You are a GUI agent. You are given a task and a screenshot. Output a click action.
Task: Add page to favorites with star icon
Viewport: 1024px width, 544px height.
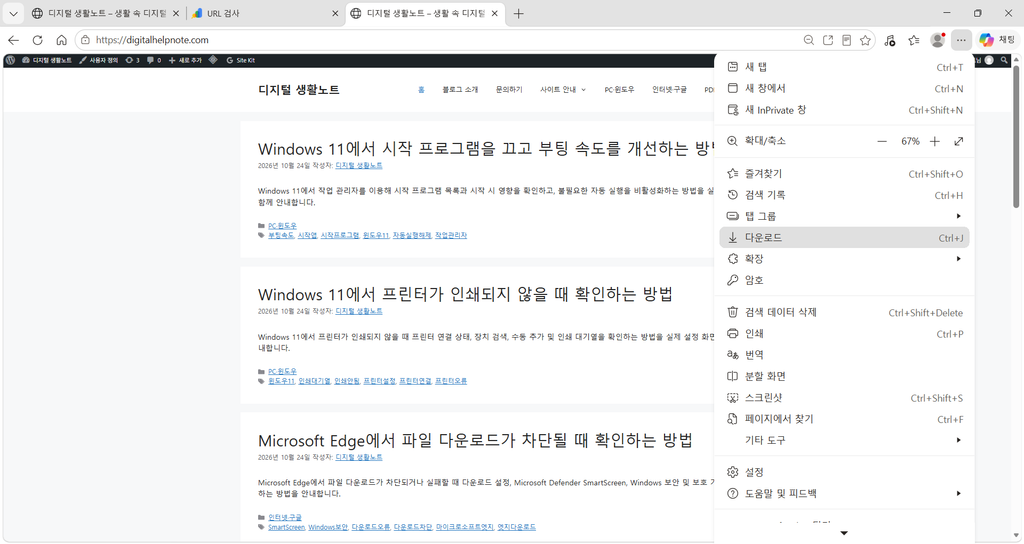[865, 40]
